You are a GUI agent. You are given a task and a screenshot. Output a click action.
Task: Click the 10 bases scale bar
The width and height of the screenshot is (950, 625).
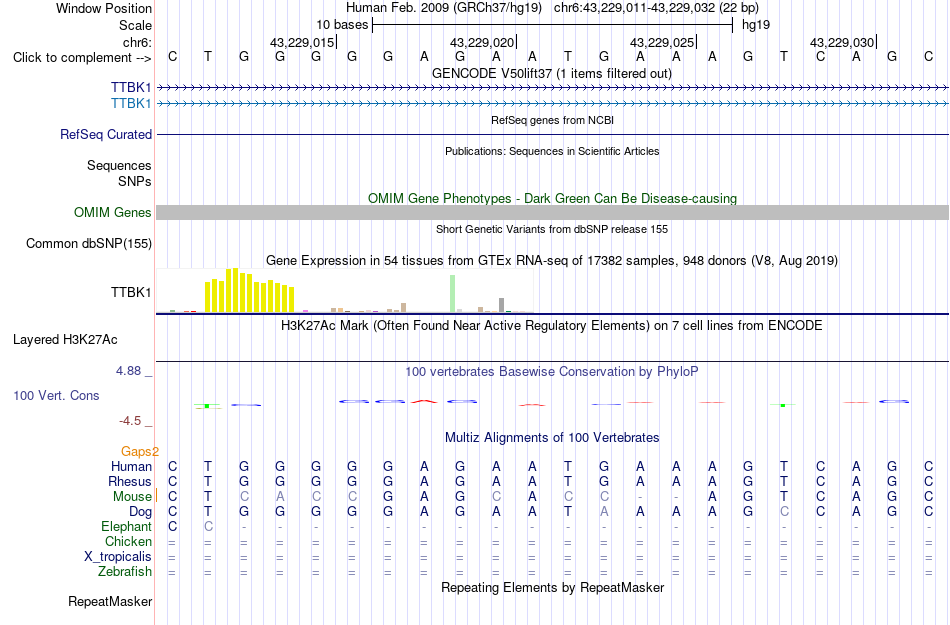click(x=553, y=25)
